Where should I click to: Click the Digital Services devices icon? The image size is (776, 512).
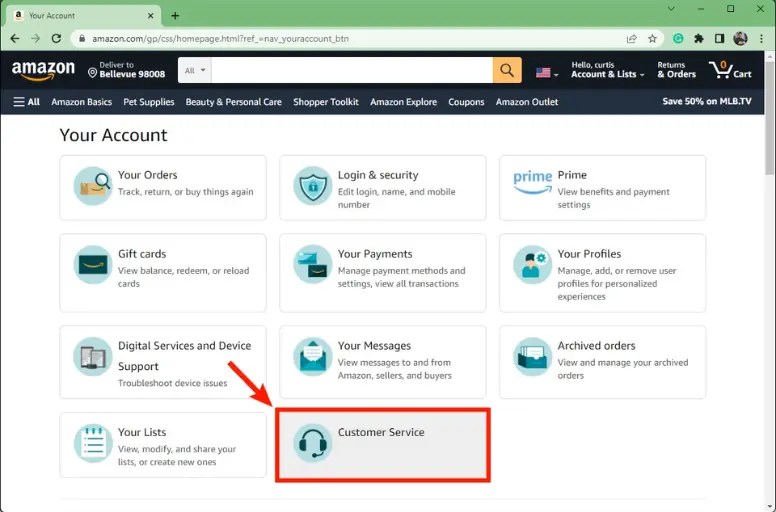tap(93, 357)
